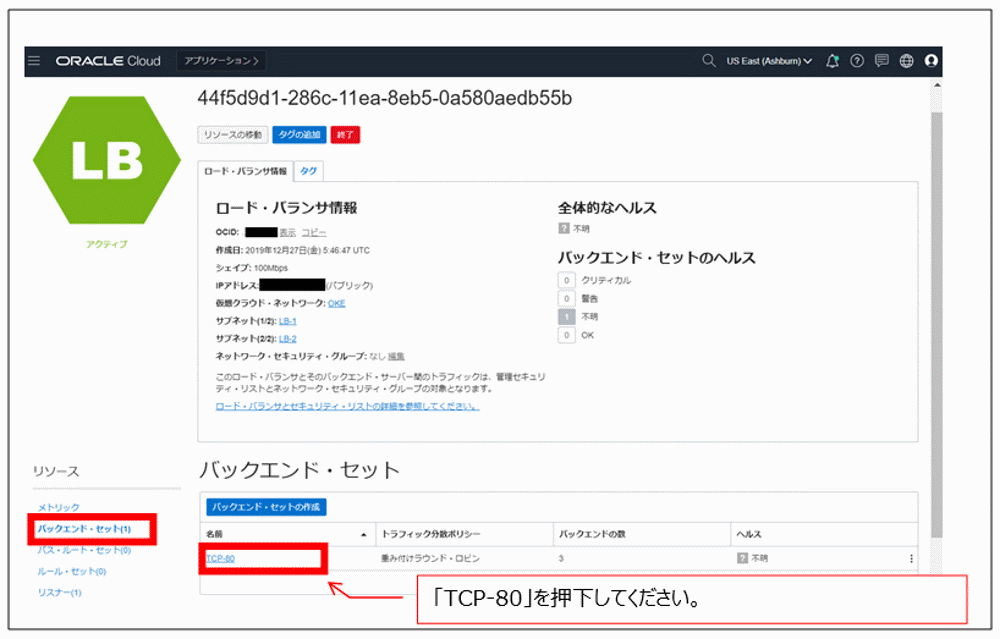Click the language globe icon
1000x639 pixels.
[905, 61]
